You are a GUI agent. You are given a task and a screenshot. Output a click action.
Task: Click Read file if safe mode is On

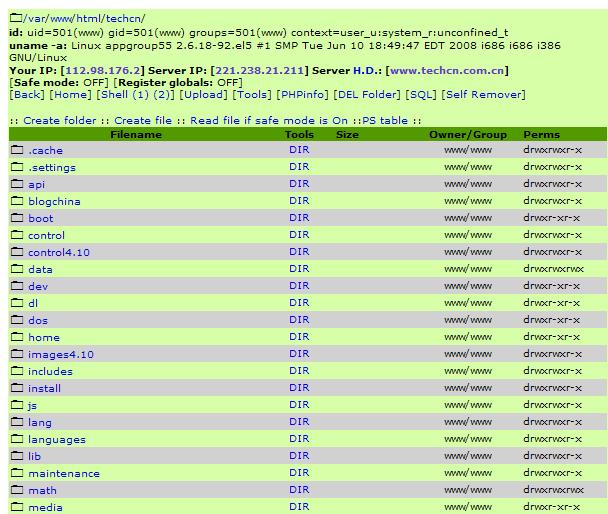[x=269, y=120]
